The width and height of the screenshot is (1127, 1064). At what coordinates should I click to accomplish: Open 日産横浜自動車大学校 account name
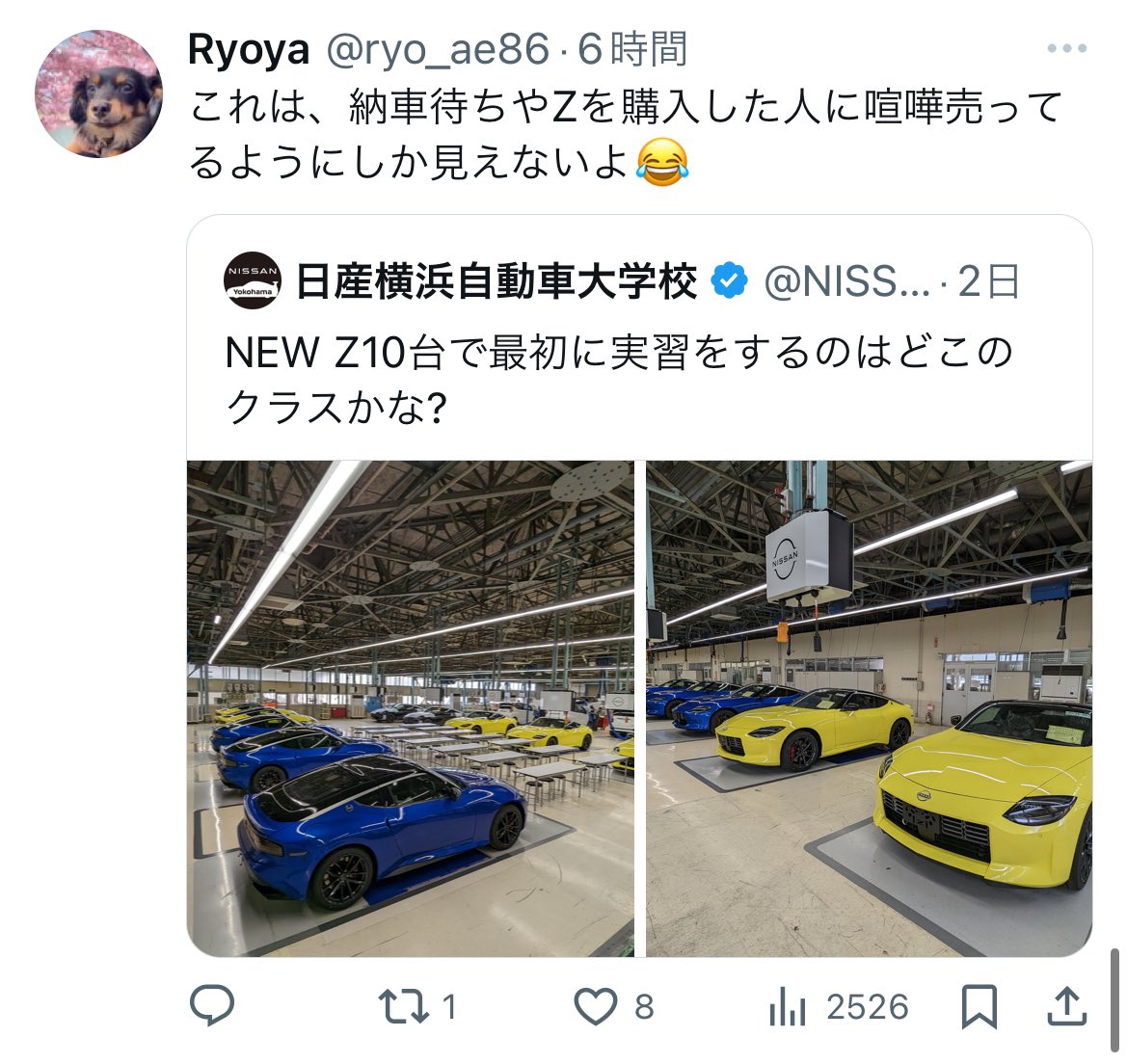tap(496, 280)
